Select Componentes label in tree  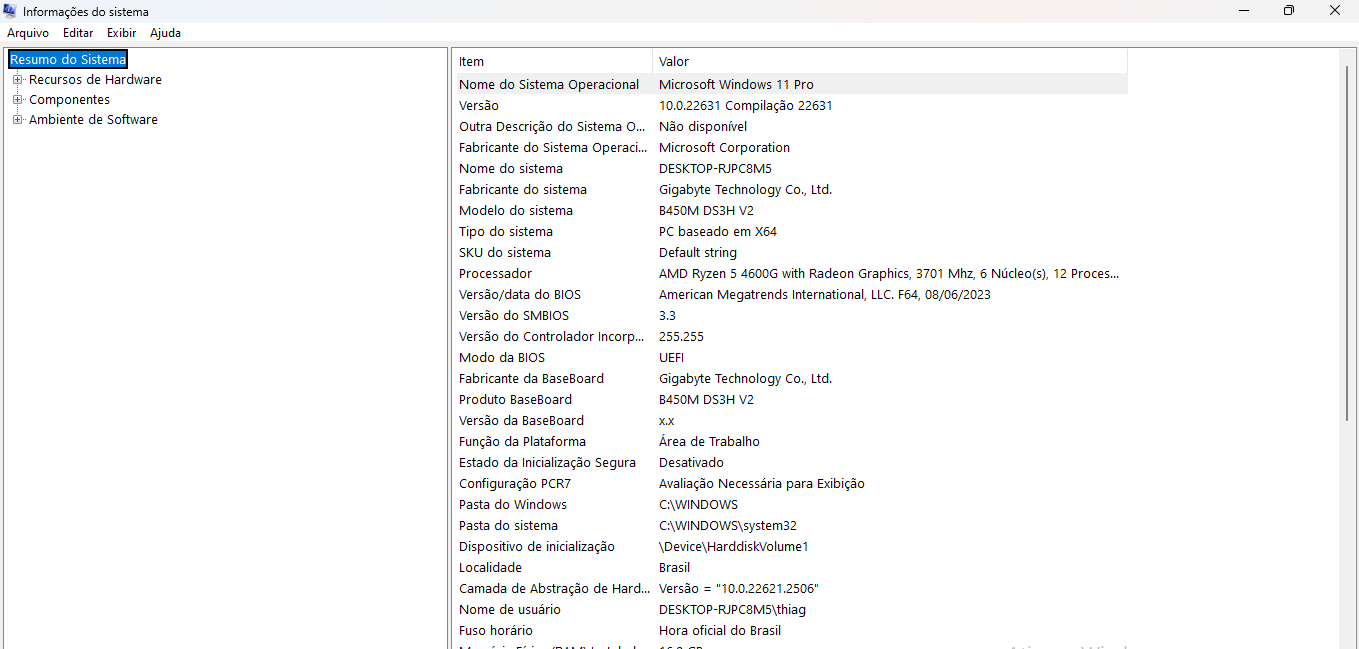tap(69, 100)
